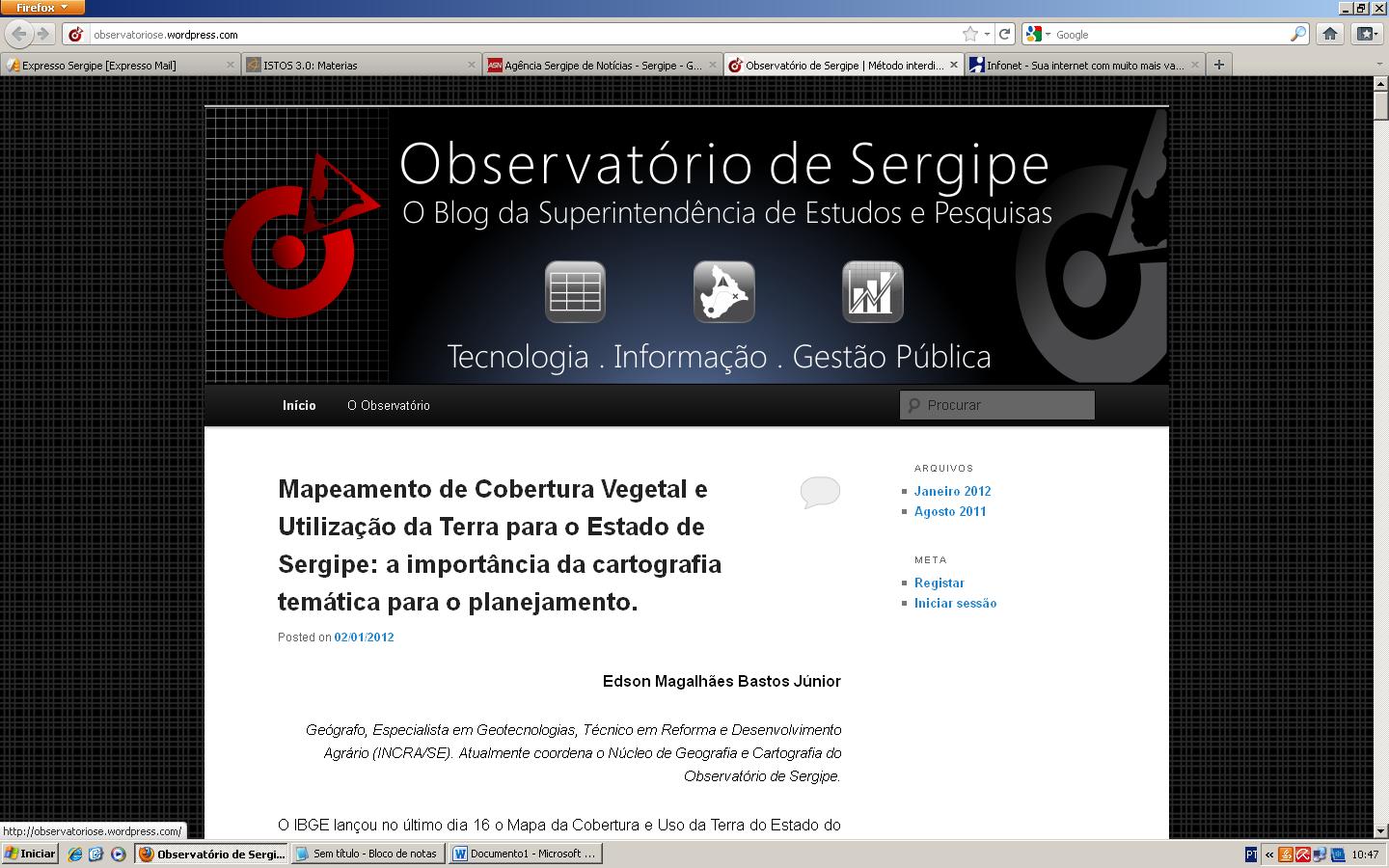Image resolution: width=1389 pixels, height=868 pixels.
Task: Click author name Edson Magalhães Bastos Júnior
Action: 722,681
